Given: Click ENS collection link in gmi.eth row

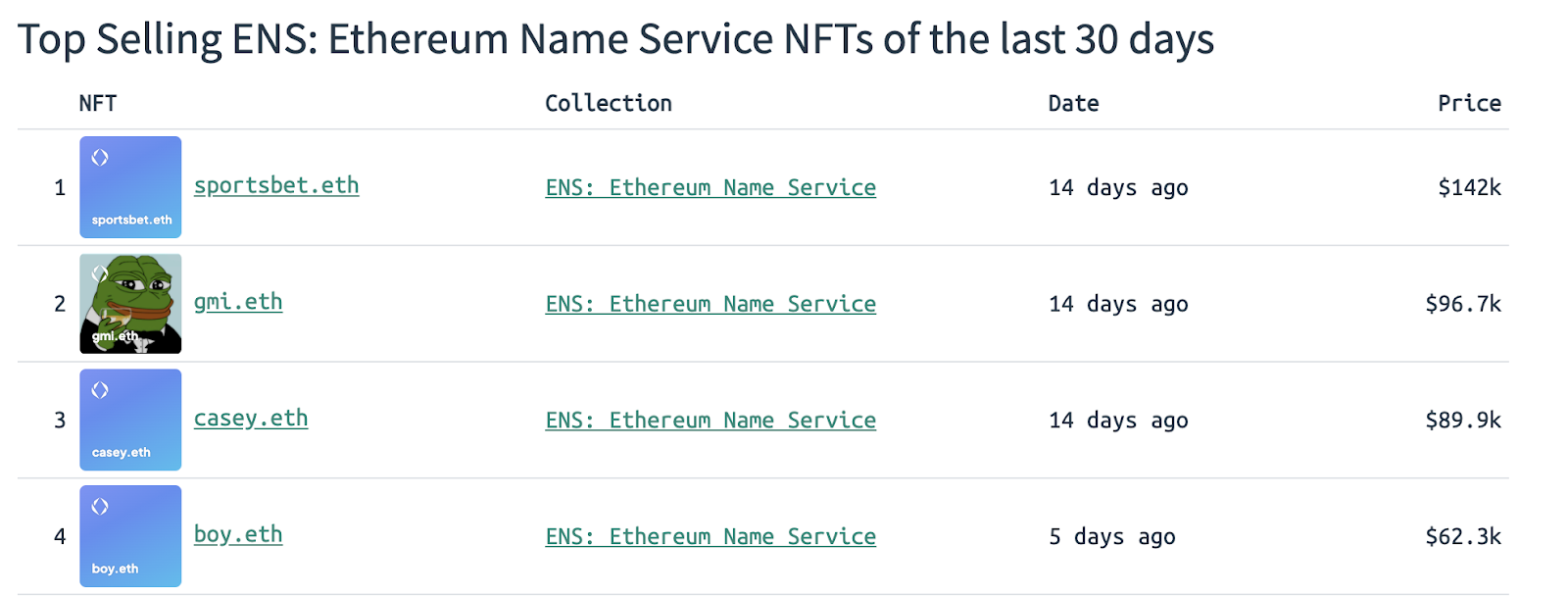Looking at the screenshot, I should (710, 304).
